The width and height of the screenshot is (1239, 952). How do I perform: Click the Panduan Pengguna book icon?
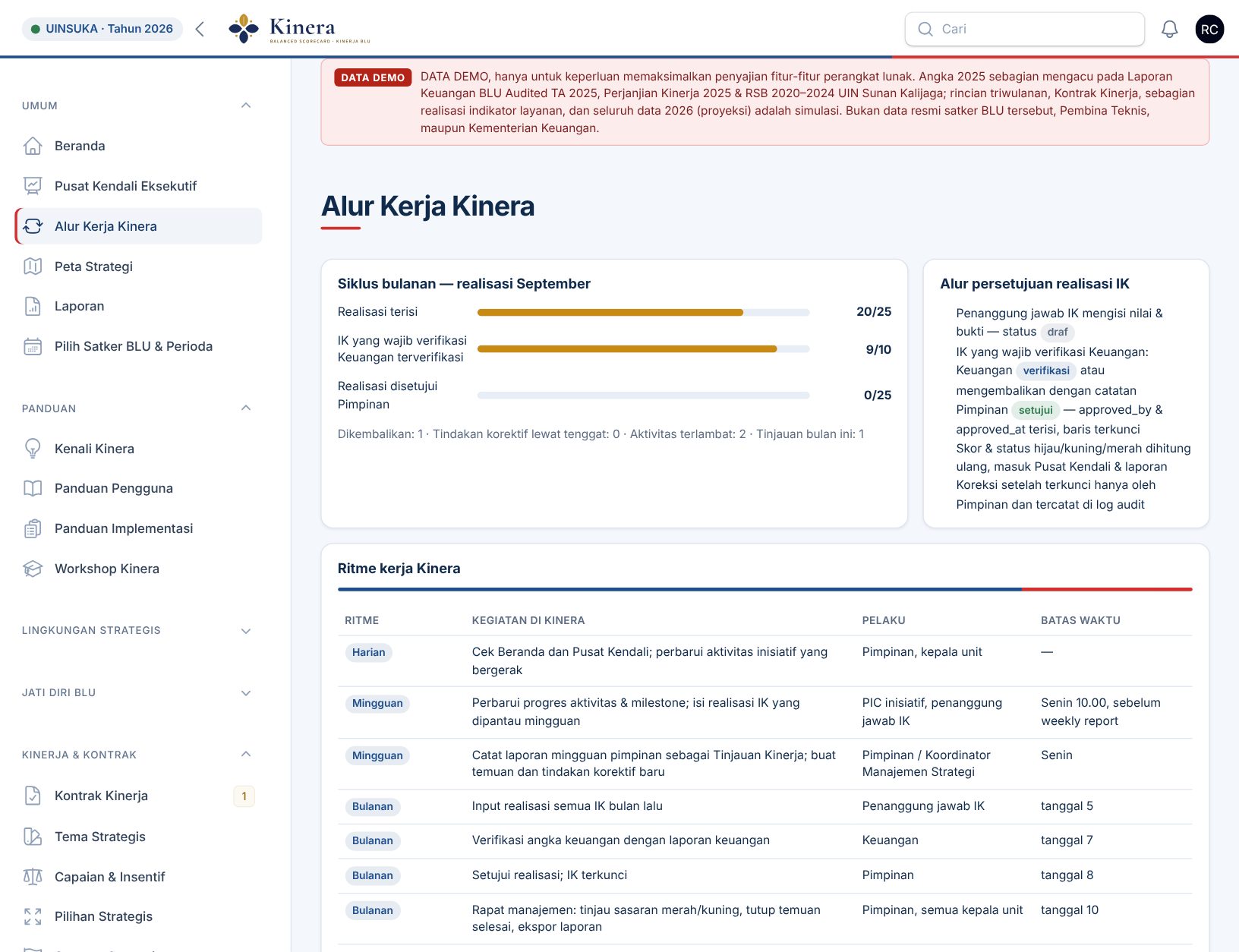33,488
